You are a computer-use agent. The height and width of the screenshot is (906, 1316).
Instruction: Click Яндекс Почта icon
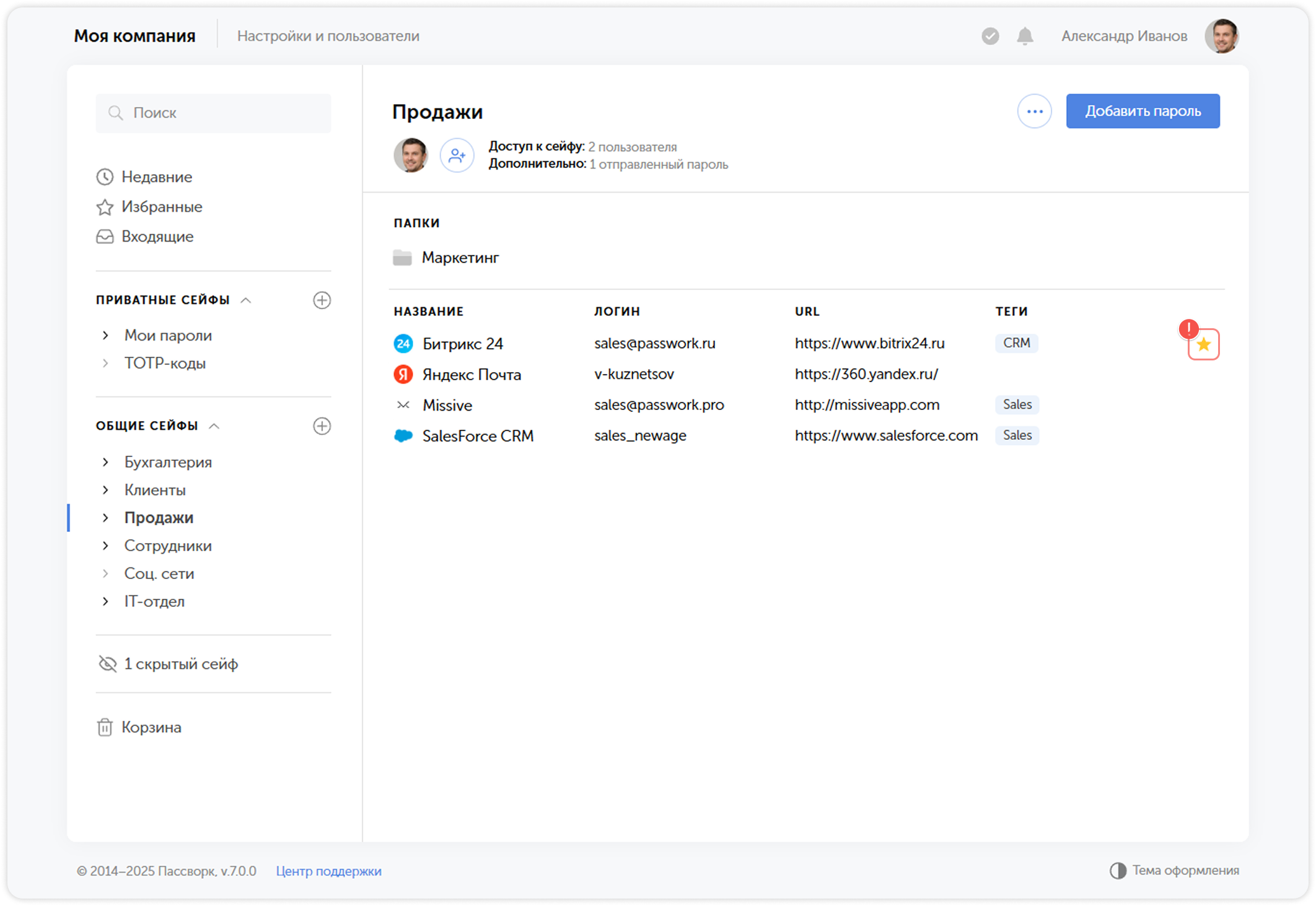pyautogui.click(x=403, y=374)
